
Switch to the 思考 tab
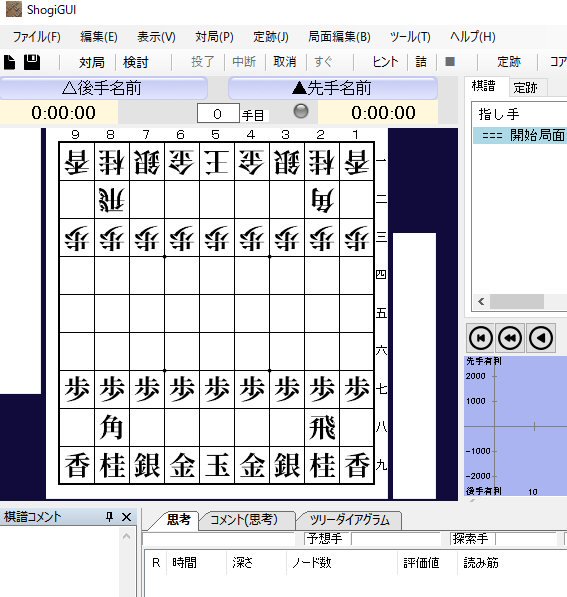(x=179, y=520)
